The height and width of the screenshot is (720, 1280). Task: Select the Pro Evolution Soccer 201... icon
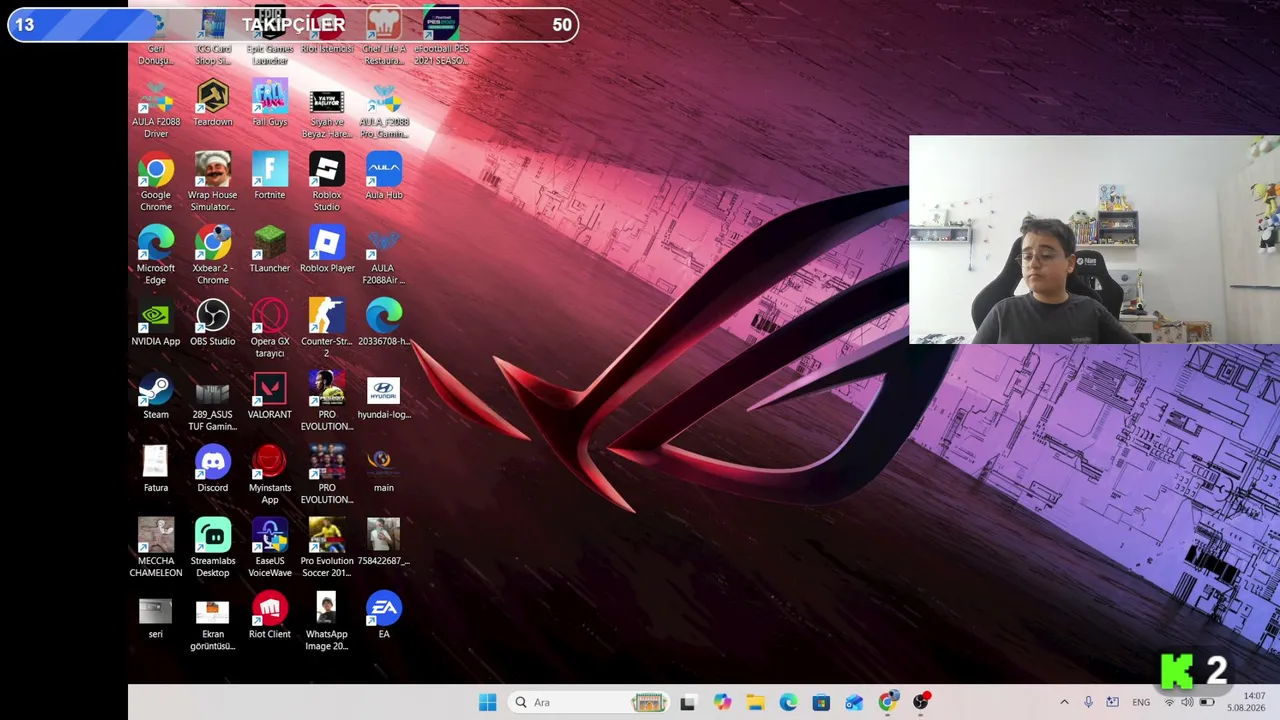327,548
